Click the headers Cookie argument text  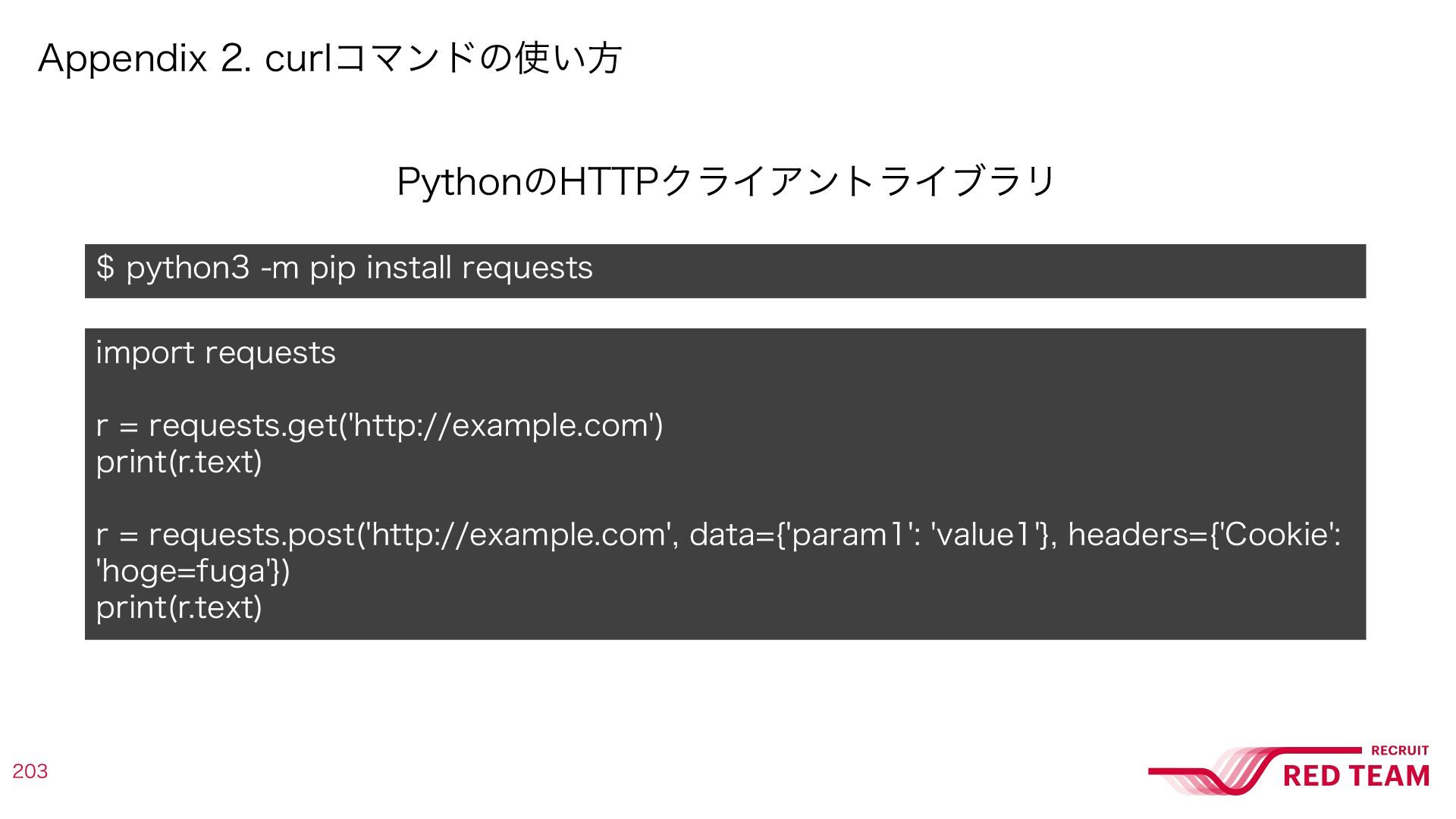pos(1204,535)
